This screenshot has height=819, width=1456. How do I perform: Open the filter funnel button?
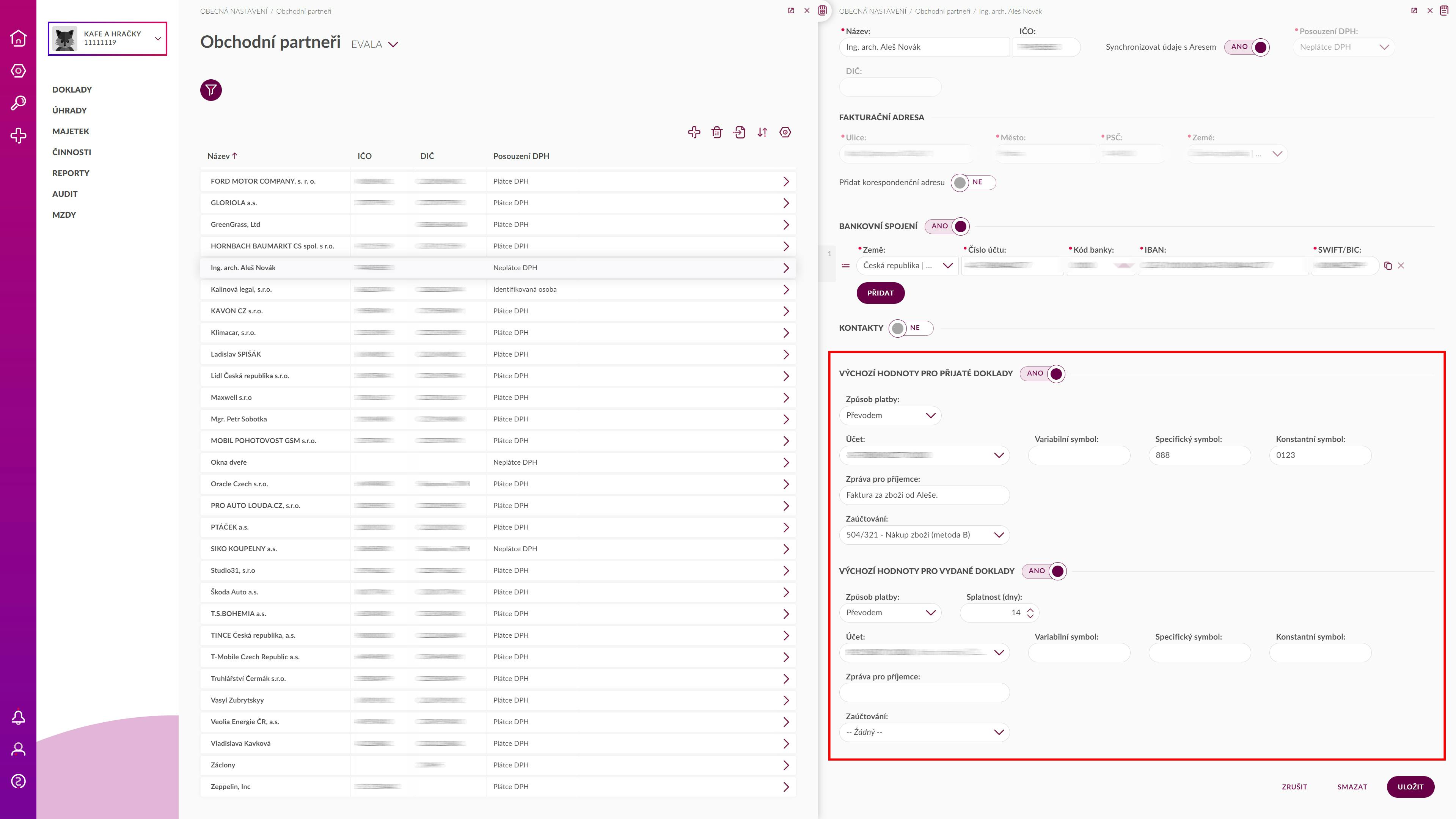coord(211,90)
